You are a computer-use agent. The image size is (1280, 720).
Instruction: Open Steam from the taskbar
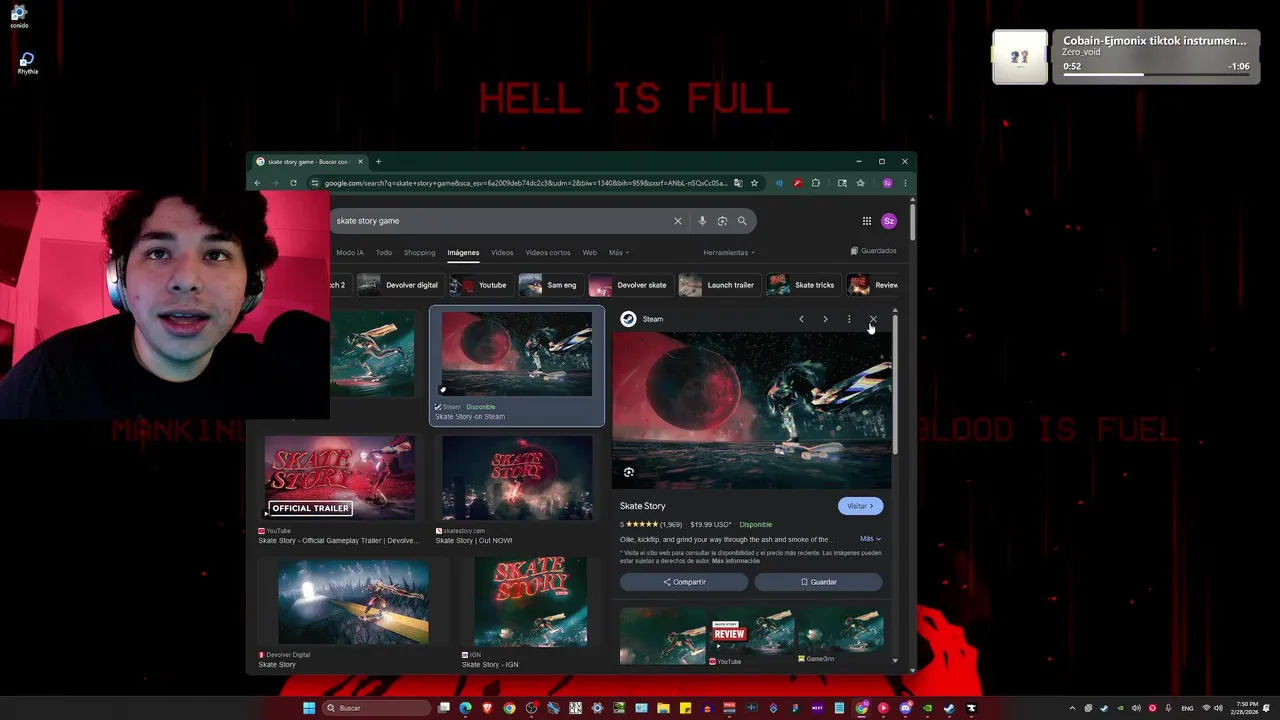point(949,708)
